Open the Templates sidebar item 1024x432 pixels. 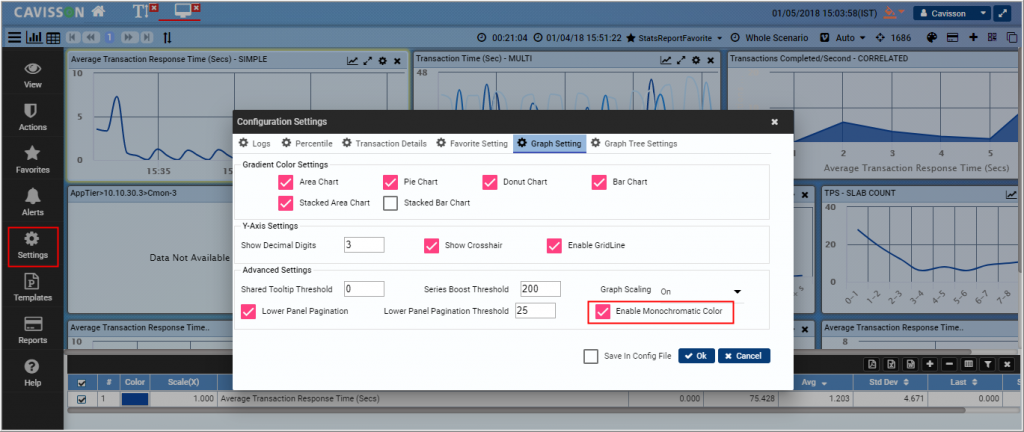click(32, 289)
